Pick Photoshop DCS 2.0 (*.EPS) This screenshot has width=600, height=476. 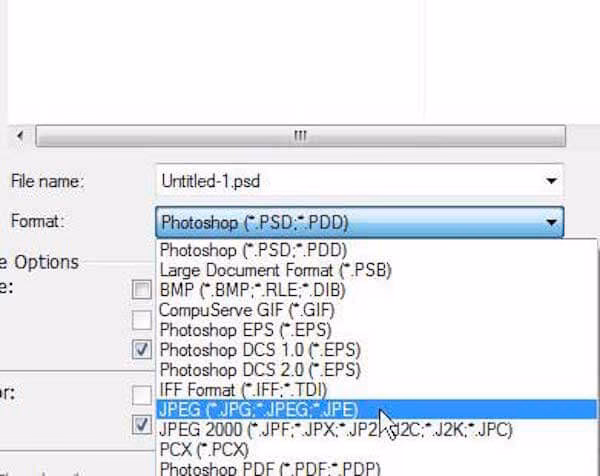tap(376, 370)
